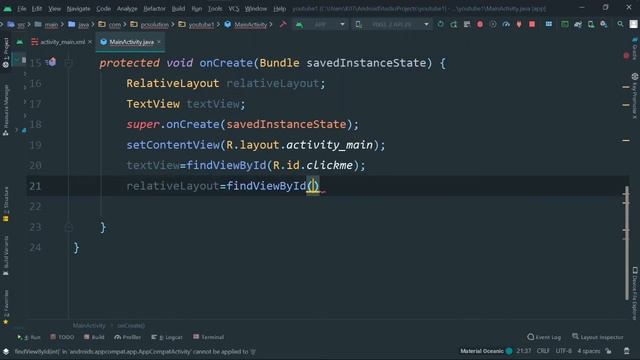Open the File menu

pyautogui.click(x=22, y=9)
